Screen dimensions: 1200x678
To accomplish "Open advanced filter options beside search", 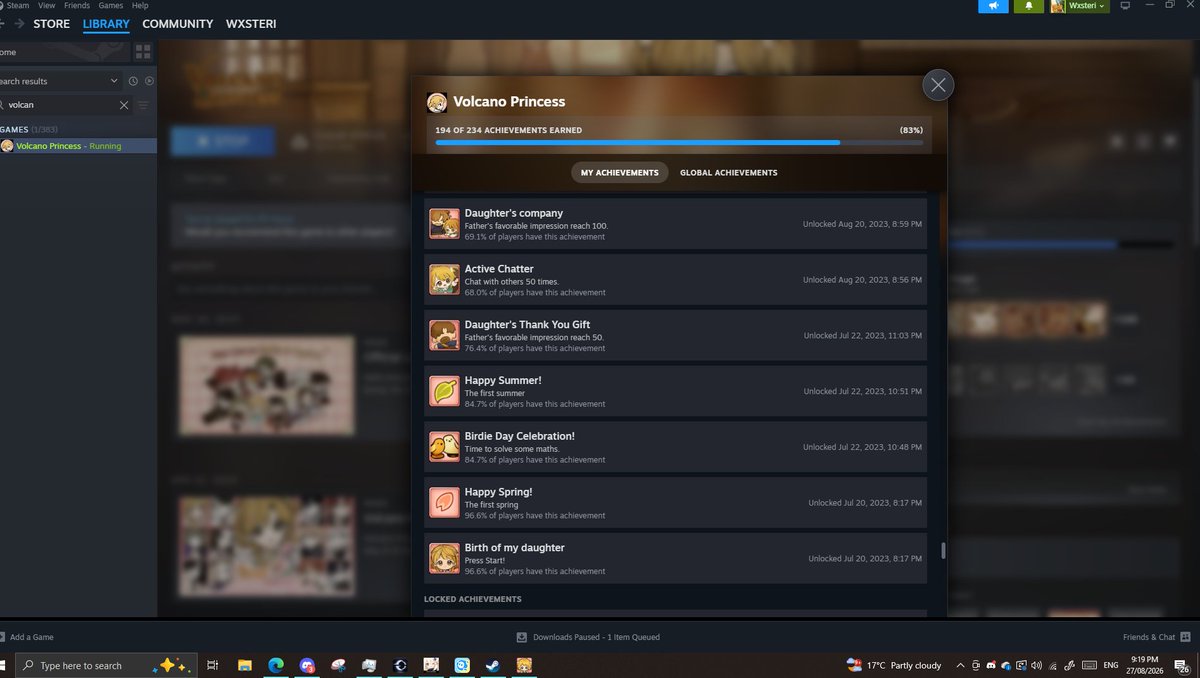I will pyautogui.click(x=143, y=105).
